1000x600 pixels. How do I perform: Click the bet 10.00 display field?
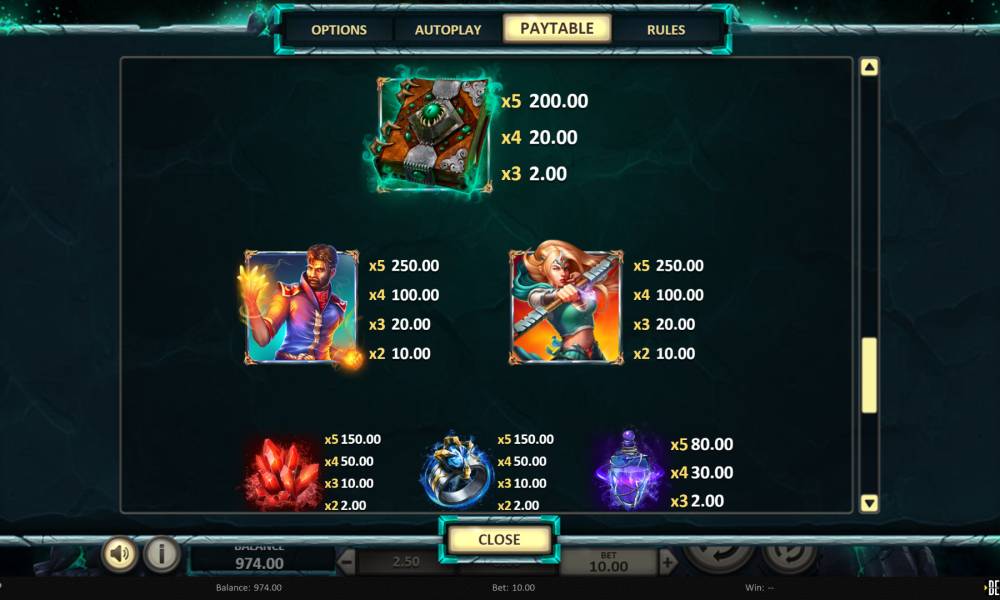point(608,562)
